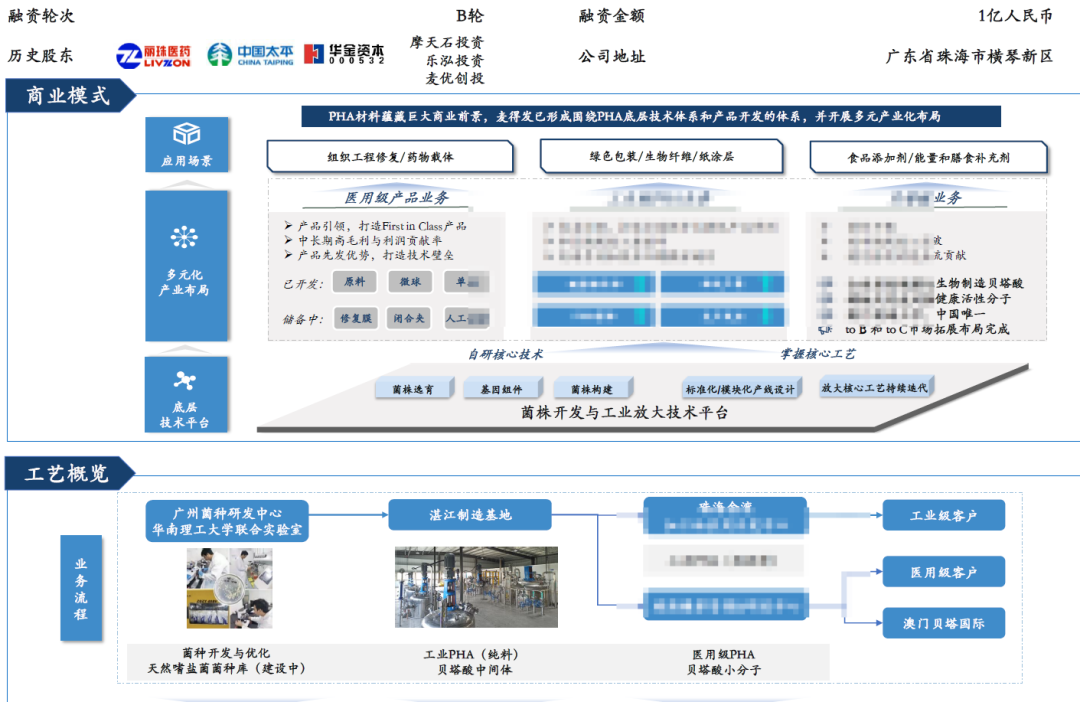Click the 澳门贝塔国际 customer box
The image size is (1080, 702).
coord(944,624)
